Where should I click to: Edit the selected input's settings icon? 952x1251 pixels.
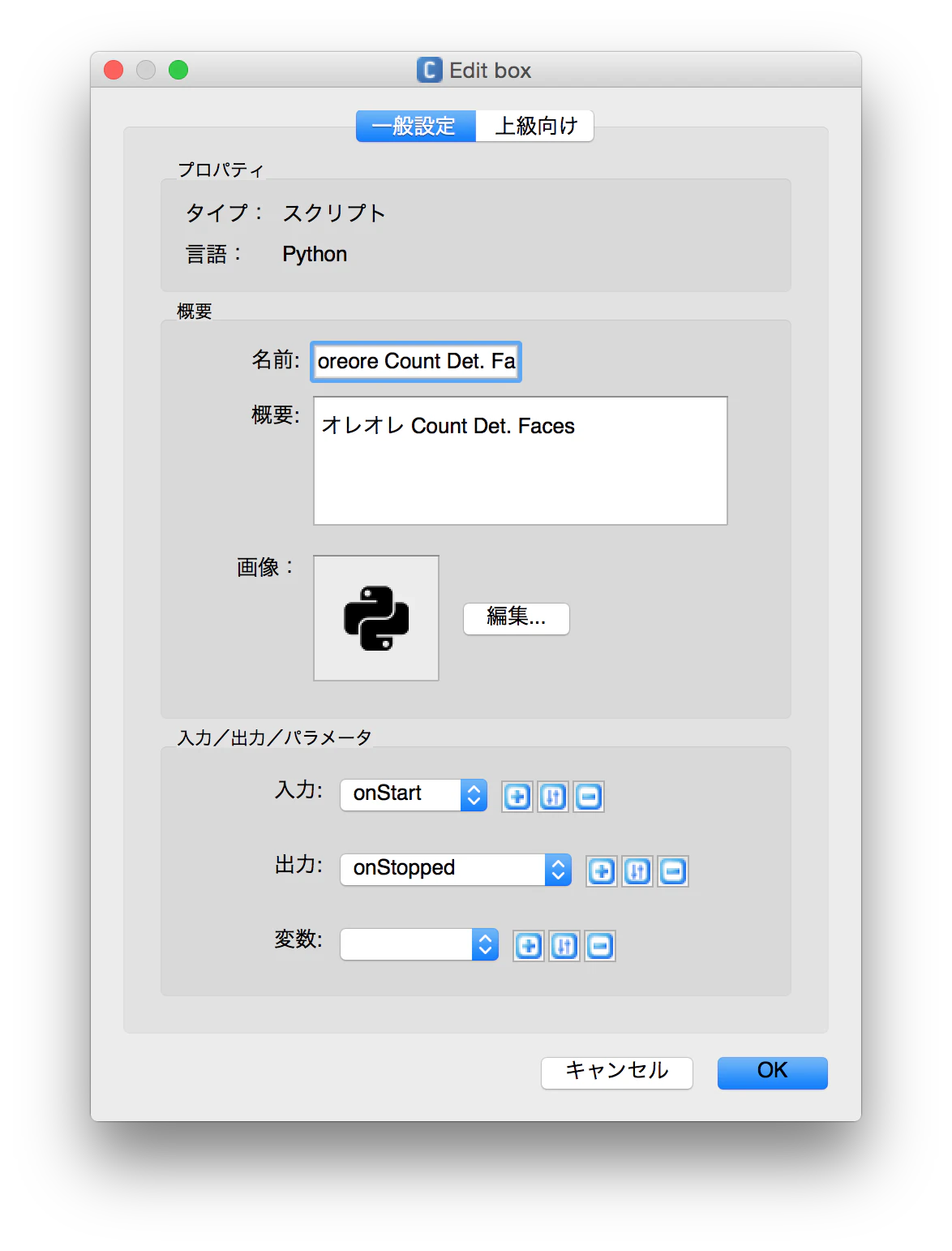click(x=553, y=797)
